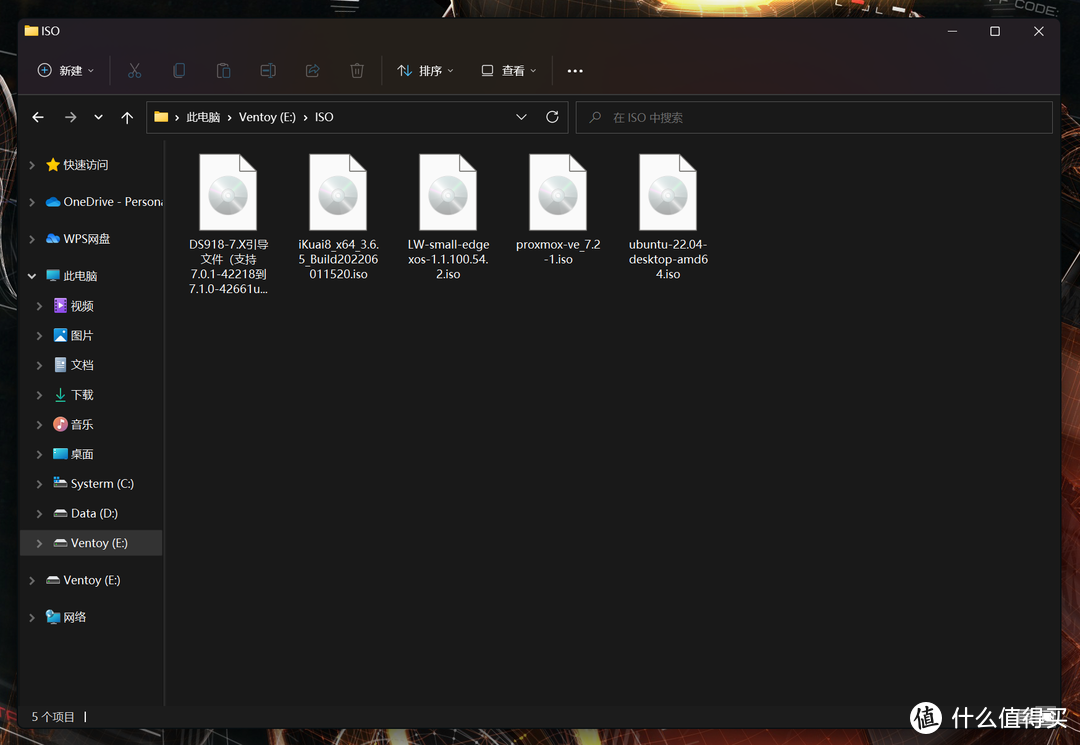Open the 新建 (New) dropdown
Image resolution: width=1080 pixels, height=745 pixels.
coord(66,71)
